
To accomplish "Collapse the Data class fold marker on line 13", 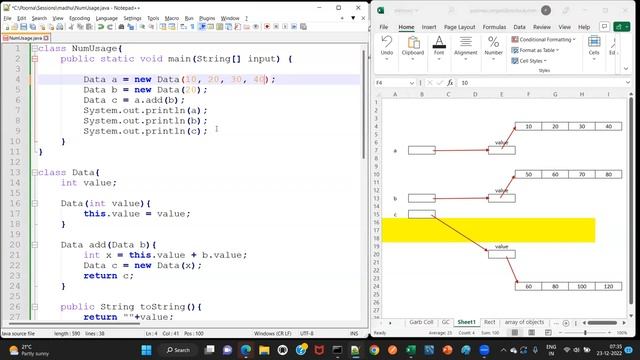I will [35, 173].
